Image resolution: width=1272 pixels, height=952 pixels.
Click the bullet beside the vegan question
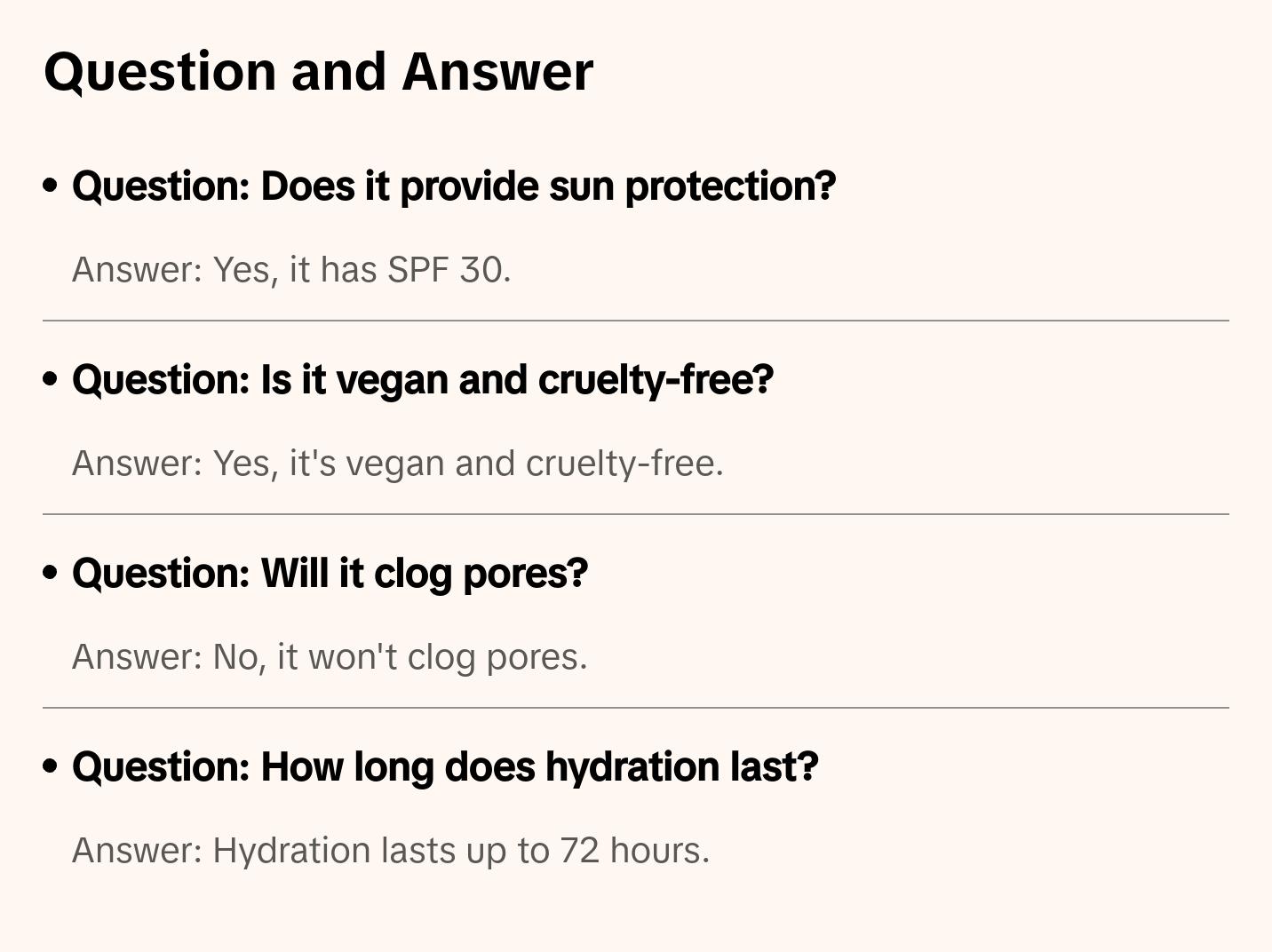51,379
